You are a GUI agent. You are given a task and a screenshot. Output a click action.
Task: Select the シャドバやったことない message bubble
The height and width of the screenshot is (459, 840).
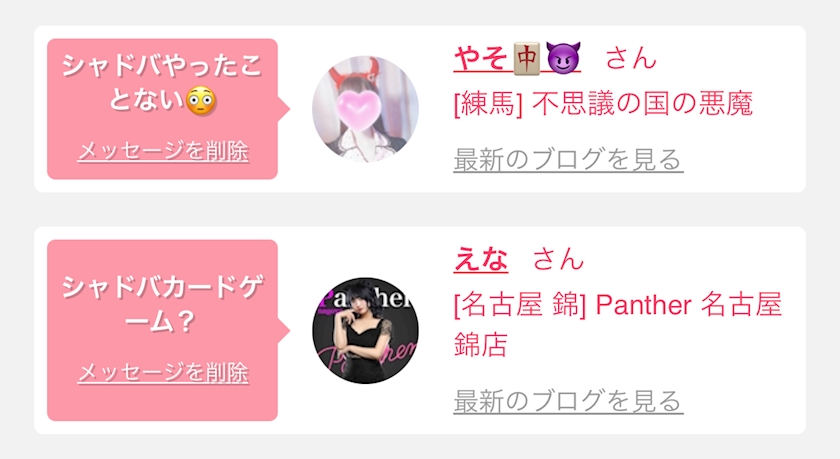(x=162, y=109)
